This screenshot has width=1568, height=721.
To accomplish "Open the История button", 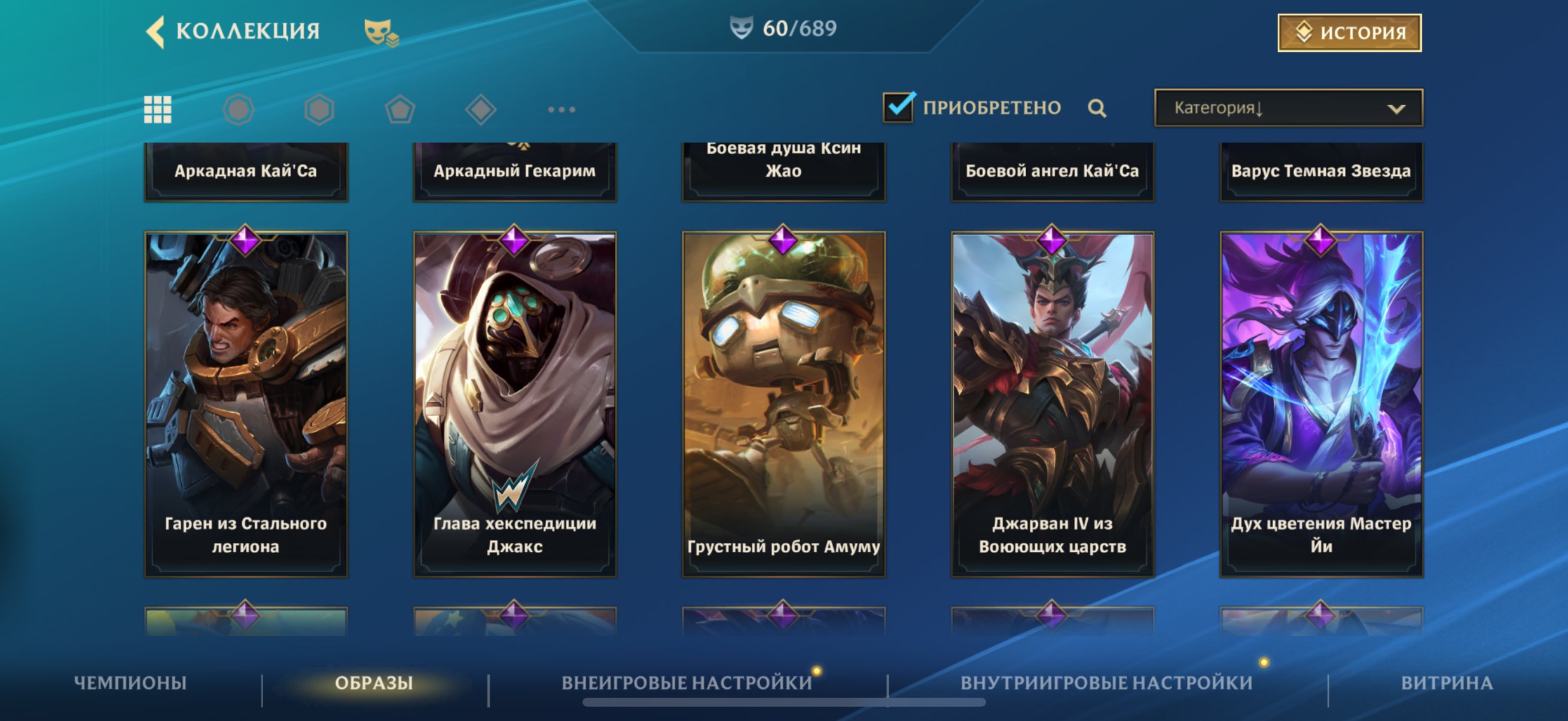I will click(1350, 32).
